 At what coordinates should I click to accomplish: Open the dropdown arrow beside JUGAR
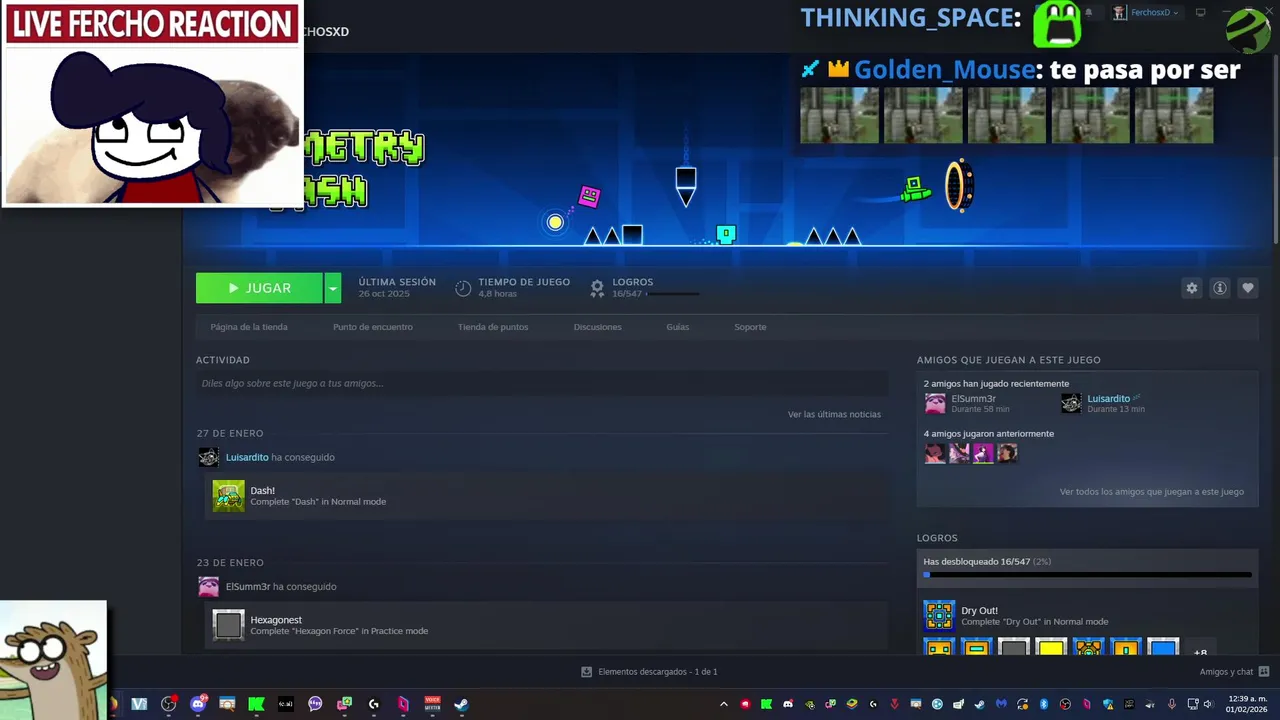(333, 288)
